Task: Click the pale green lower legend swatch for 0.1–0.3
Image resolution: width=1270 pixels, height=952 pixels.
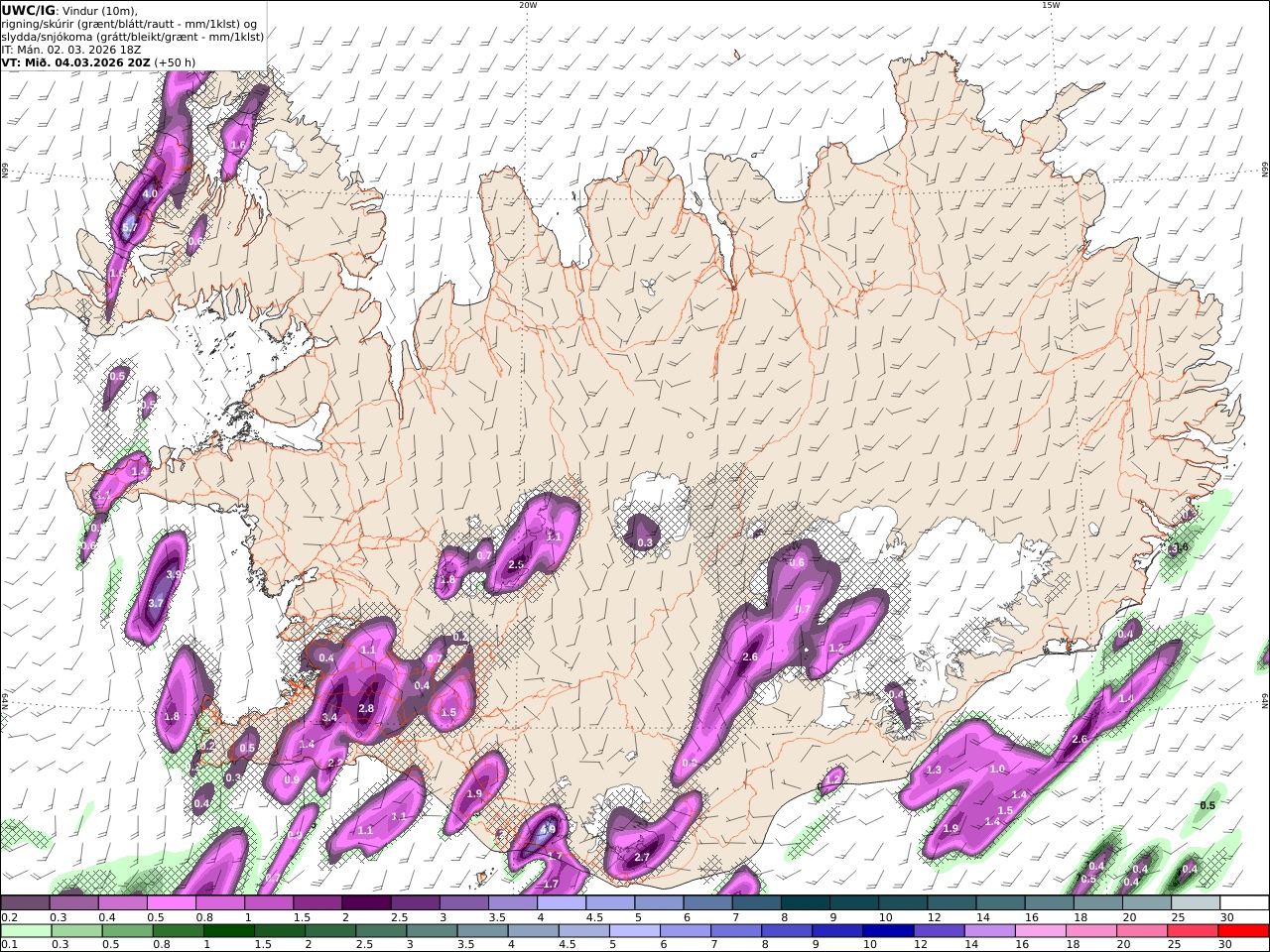Action: click(x=25, y=930)
